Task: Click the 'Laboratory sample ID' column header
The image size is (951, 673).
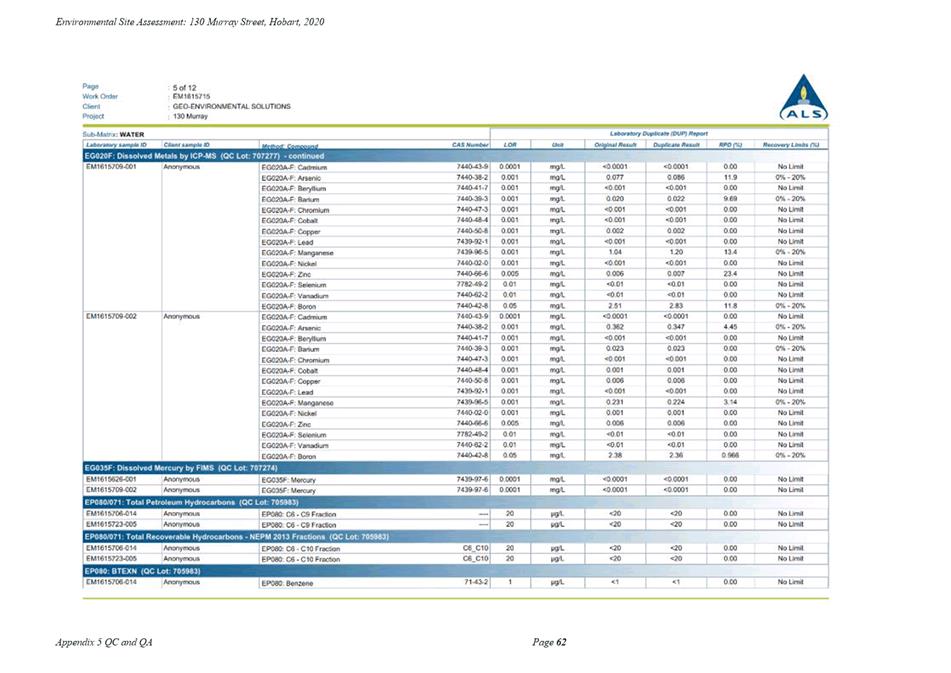Action: tap(116, 145)
